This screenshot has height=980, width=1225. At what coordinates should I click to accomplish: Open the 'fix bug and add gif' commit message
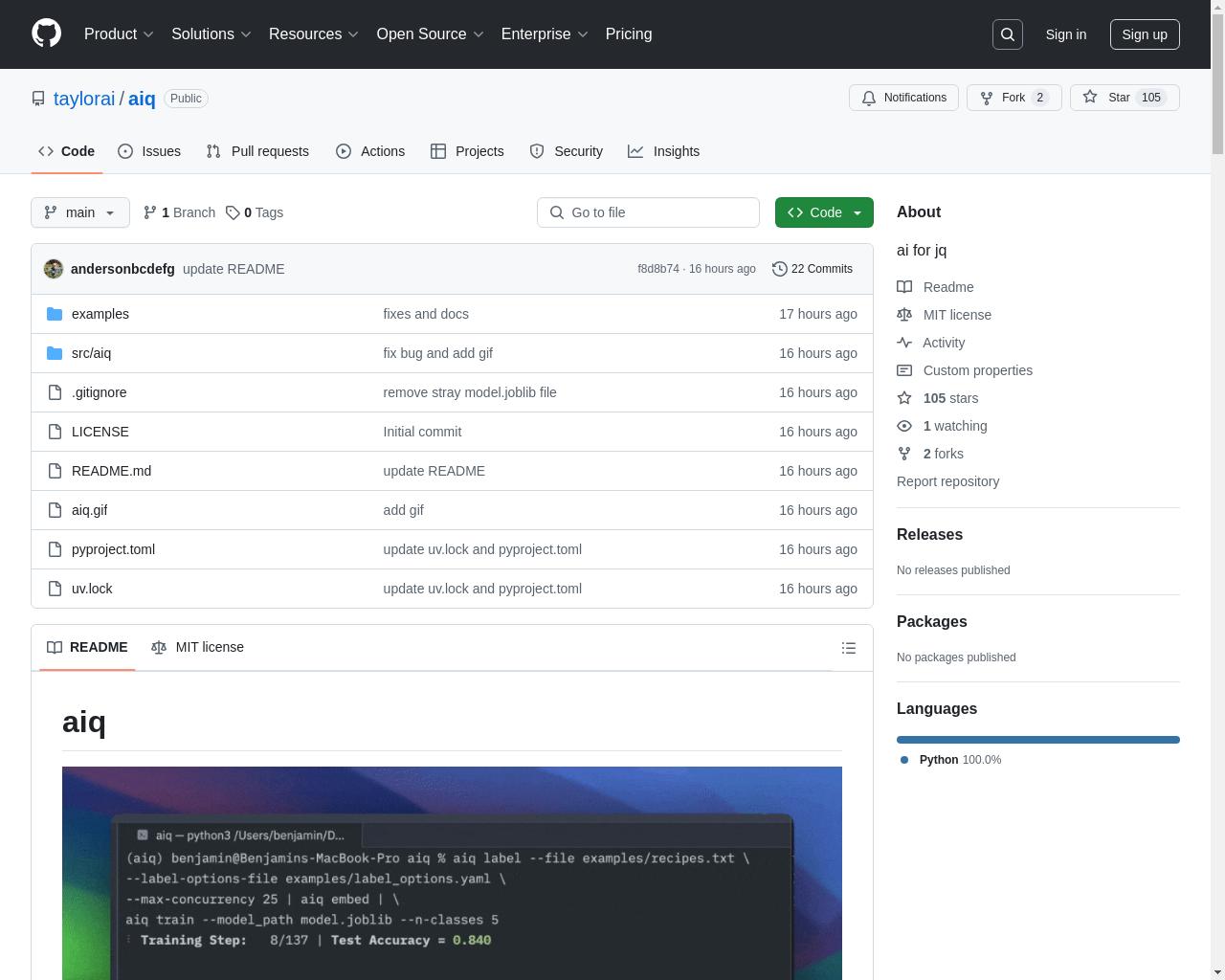pyautogui.click(x=437, y=353)
